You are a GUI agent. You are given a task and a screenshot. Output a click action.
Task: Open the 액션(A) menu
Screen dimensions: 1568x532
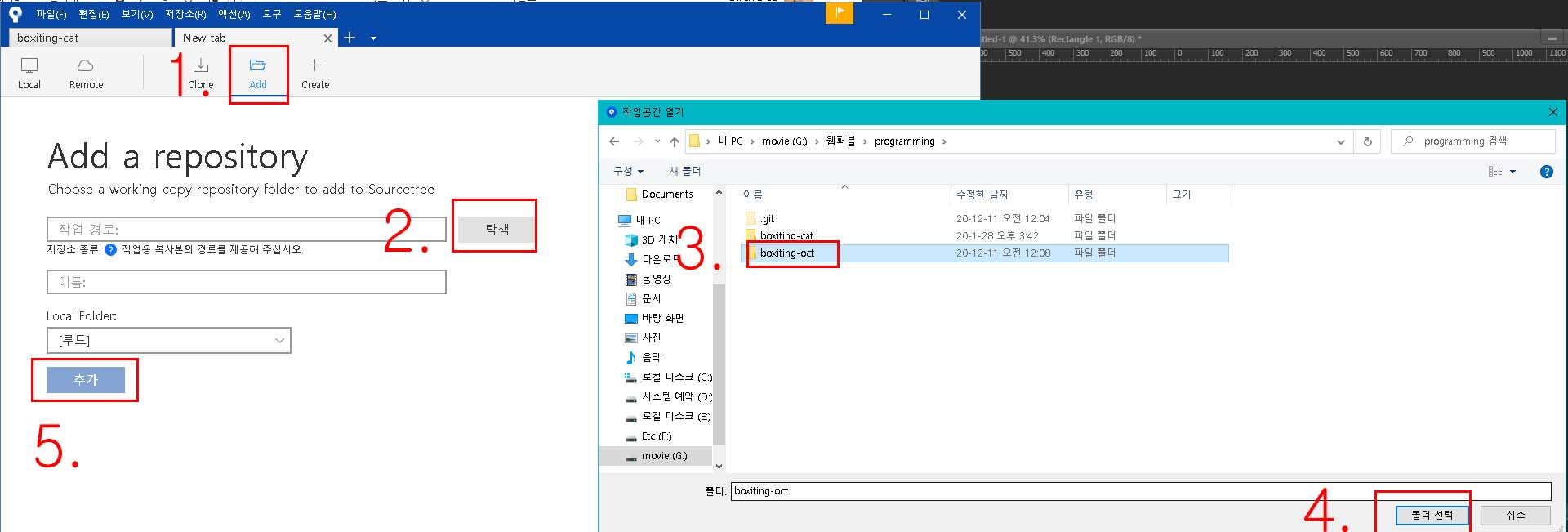(234, 14)
